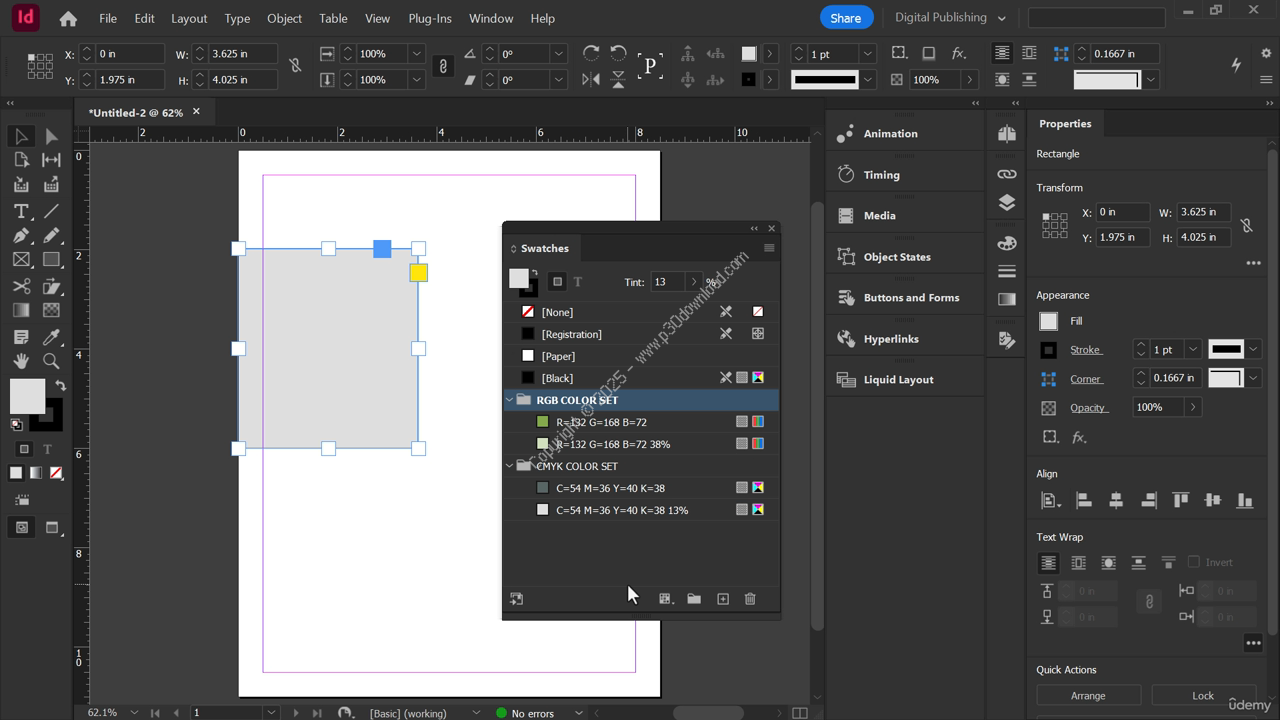Viewport: 1280px width, 720px height.
Task: Collapse the CMYK COLOR SET group
Action: tap(510, 466)
